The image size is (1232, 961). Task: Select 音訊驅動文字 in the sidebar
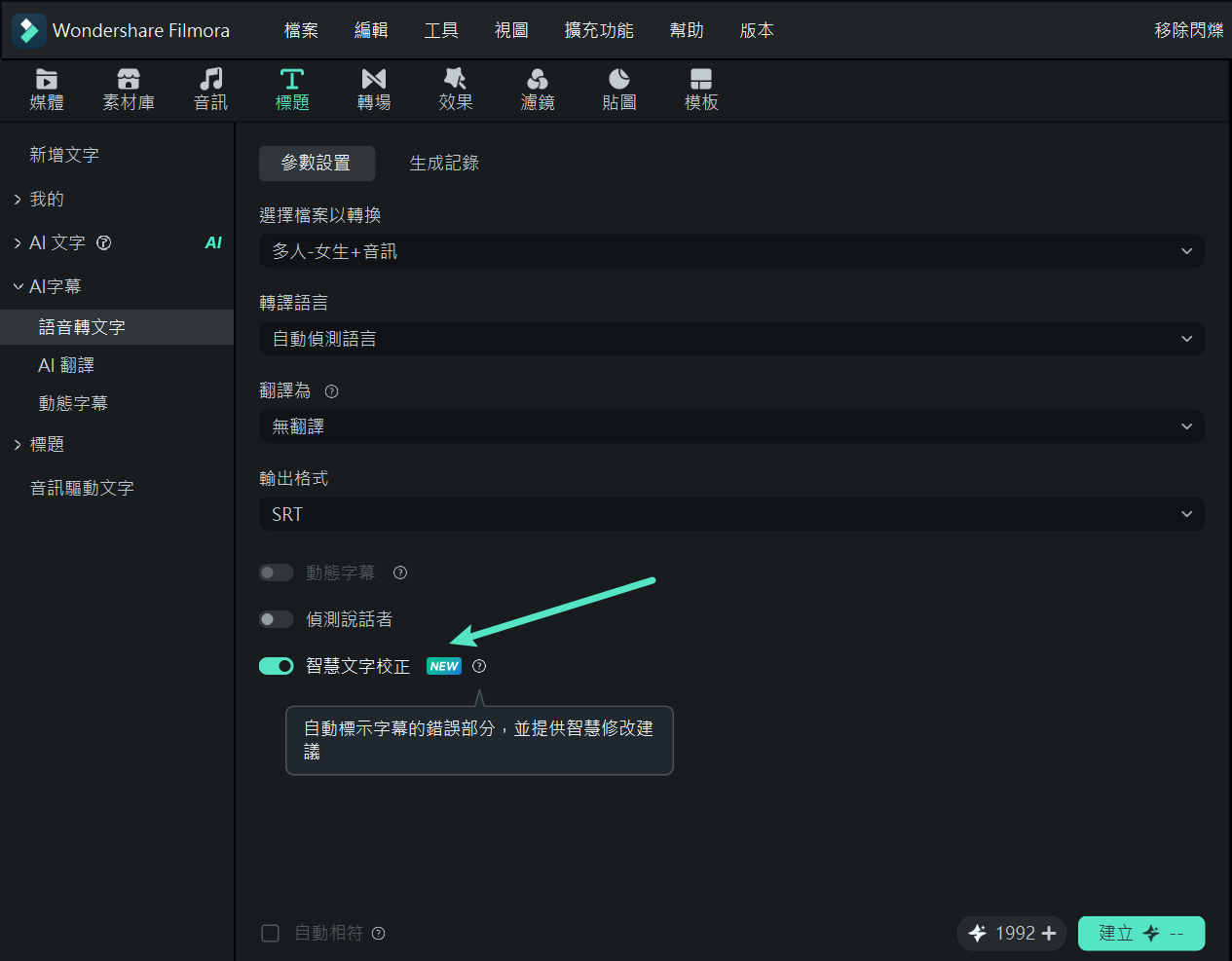82,488
